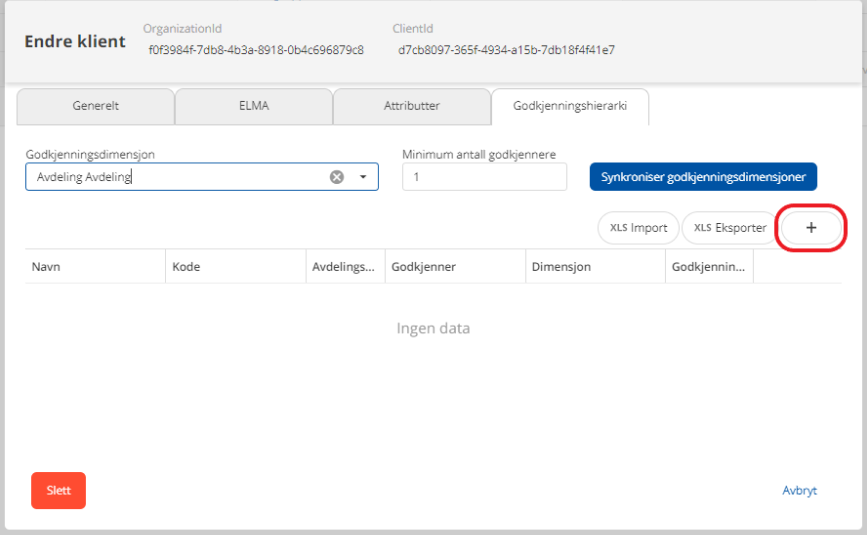
Task: Sort by the Navn column header
Action: click(95, 267)
